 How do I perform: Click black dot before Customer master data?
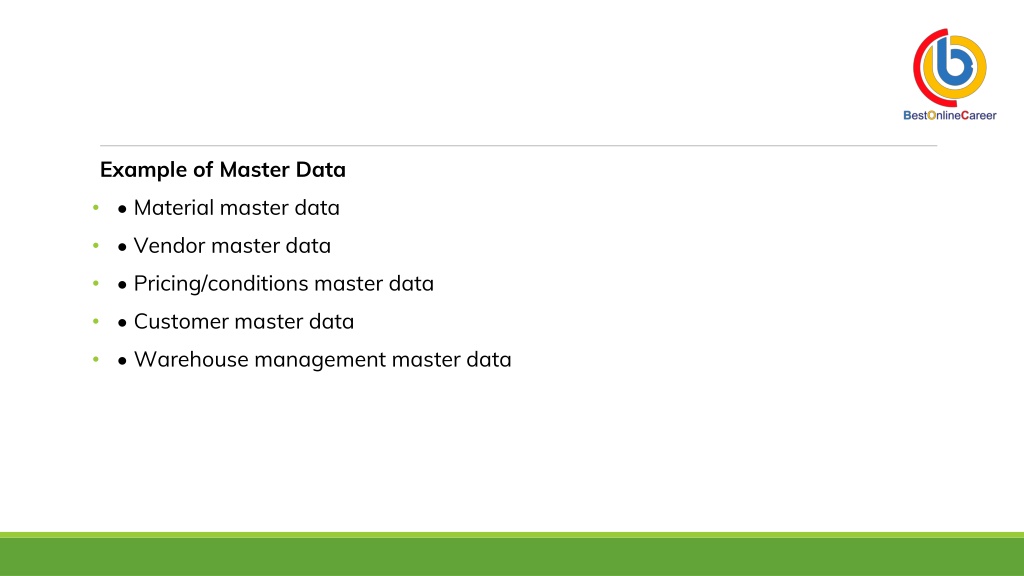pyautogui.click(x=122, y=323)
